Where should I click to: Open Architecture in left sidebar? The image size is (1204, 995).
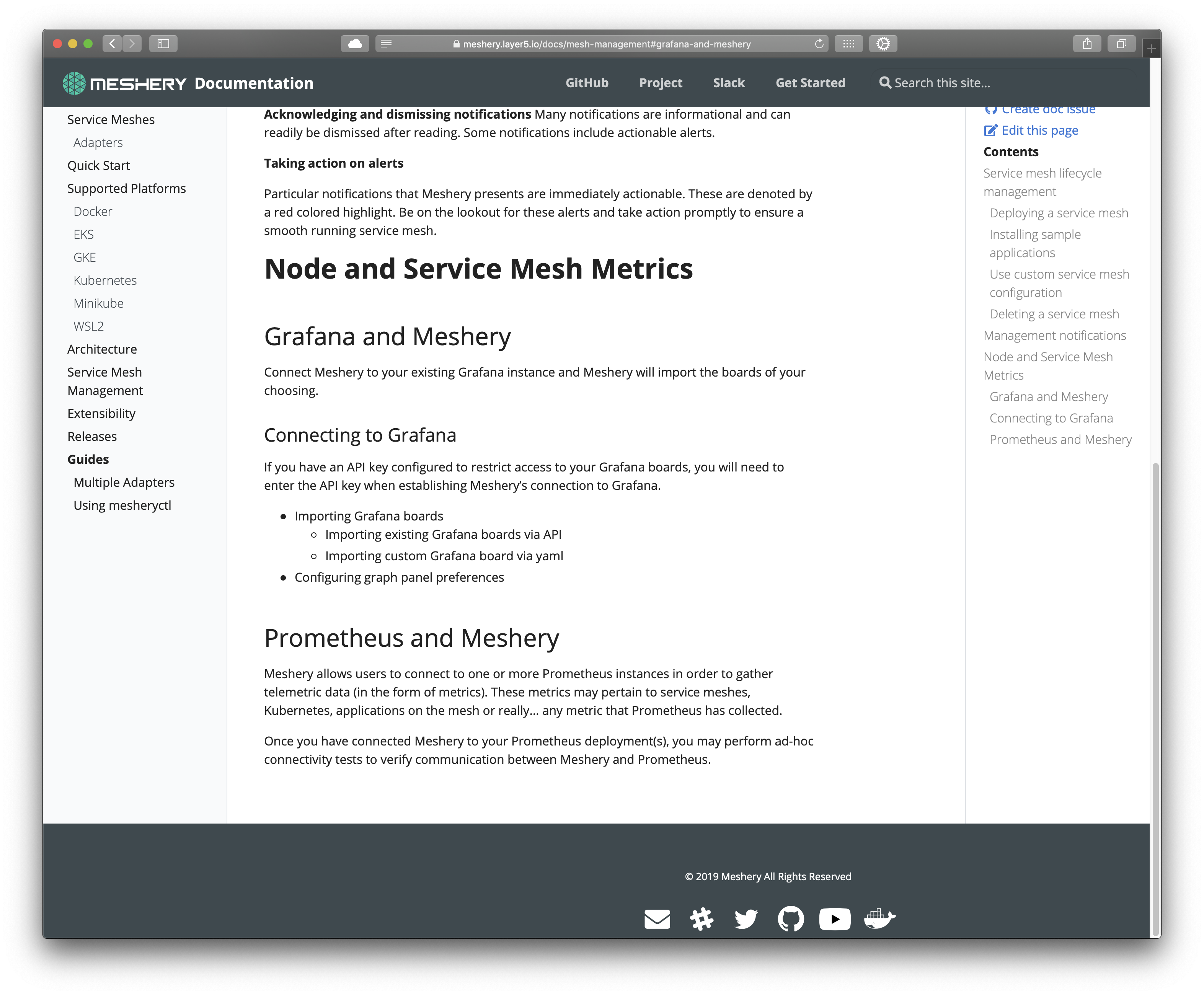click(102, 349)
